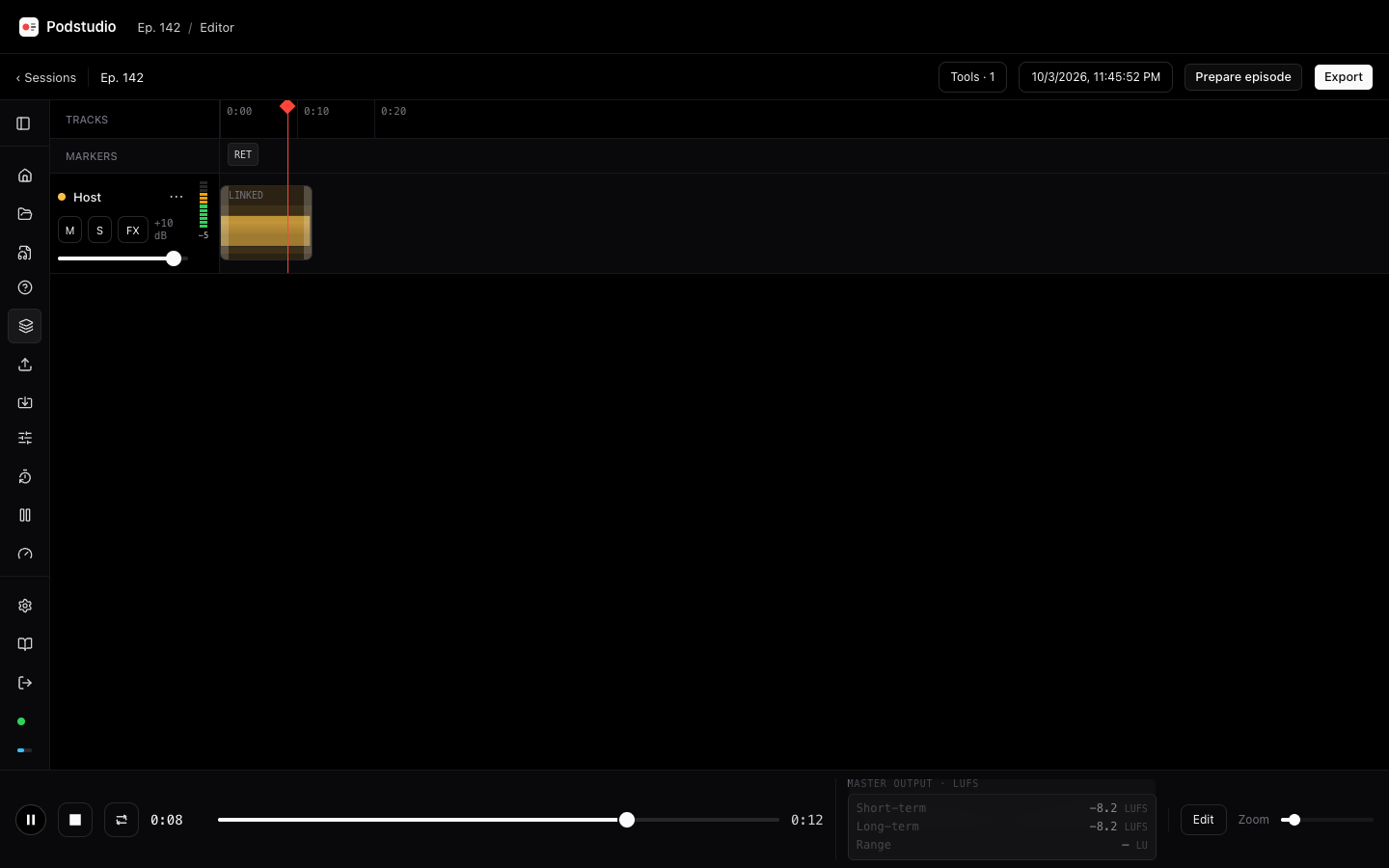The image size is (1389, 868).
Task: Click the Podstudio logo icon
Action: [x=29, y=27]
